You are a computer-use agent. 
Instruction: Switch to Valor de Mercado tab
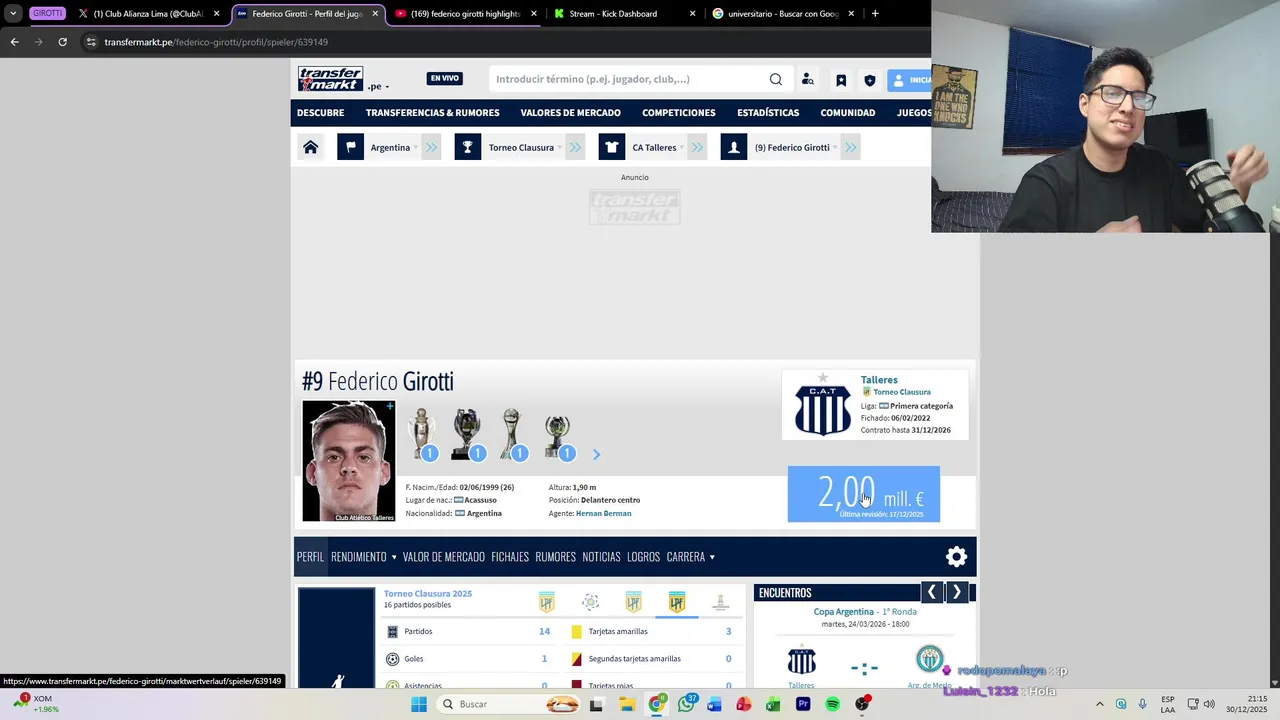pos(443,557)
